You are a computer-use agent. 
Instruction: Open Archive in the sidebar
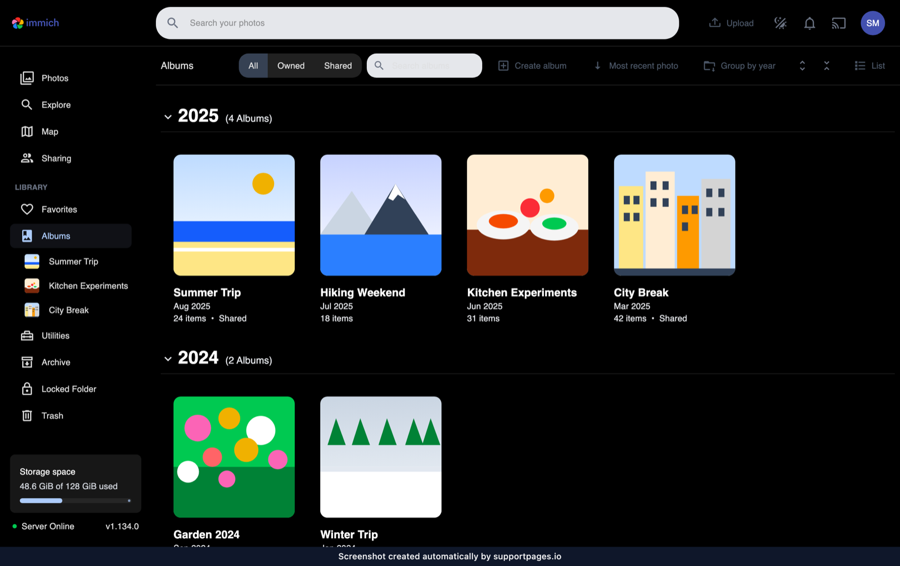click(71, 362)
